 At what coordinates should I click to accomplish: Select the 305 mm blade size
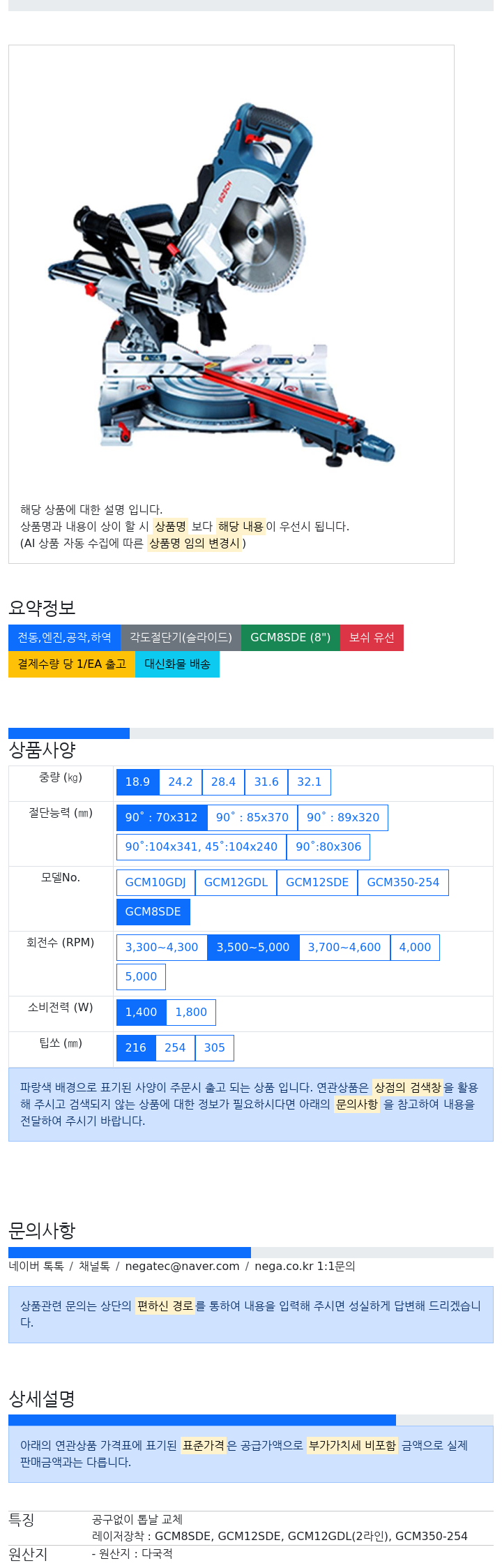point(215,1048)
